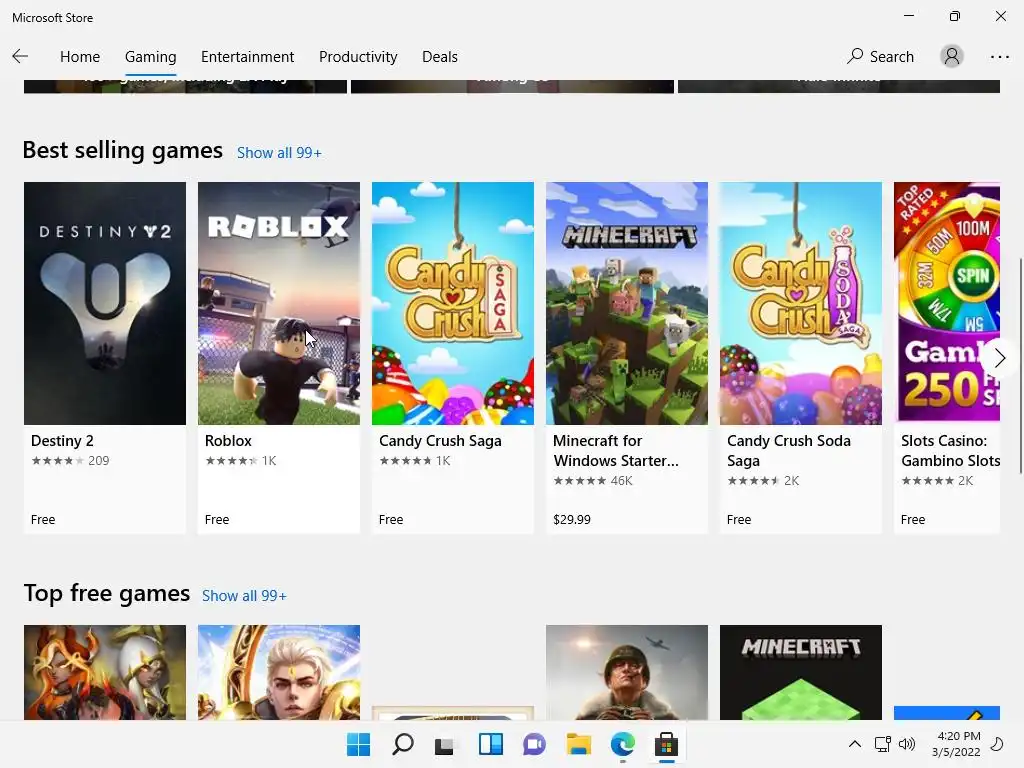Click the $29.99 Minecraft price
1024x768 pixels.
(571, 519)
